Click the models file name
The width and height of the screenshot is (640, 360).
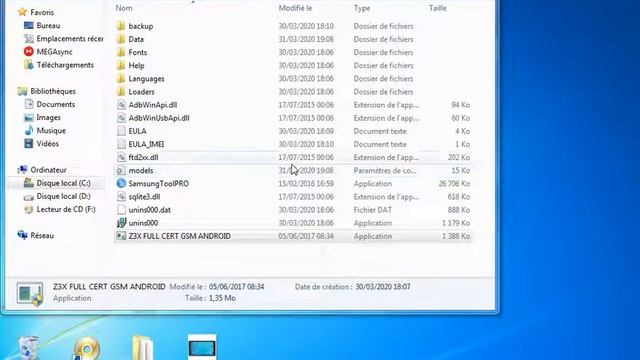(x=141, y=171)
